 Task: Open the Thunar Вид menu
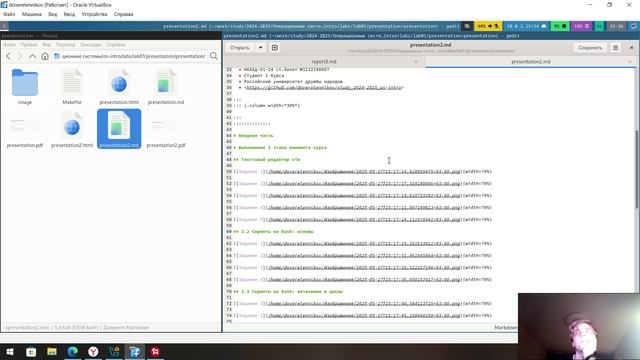coord(47,44)
